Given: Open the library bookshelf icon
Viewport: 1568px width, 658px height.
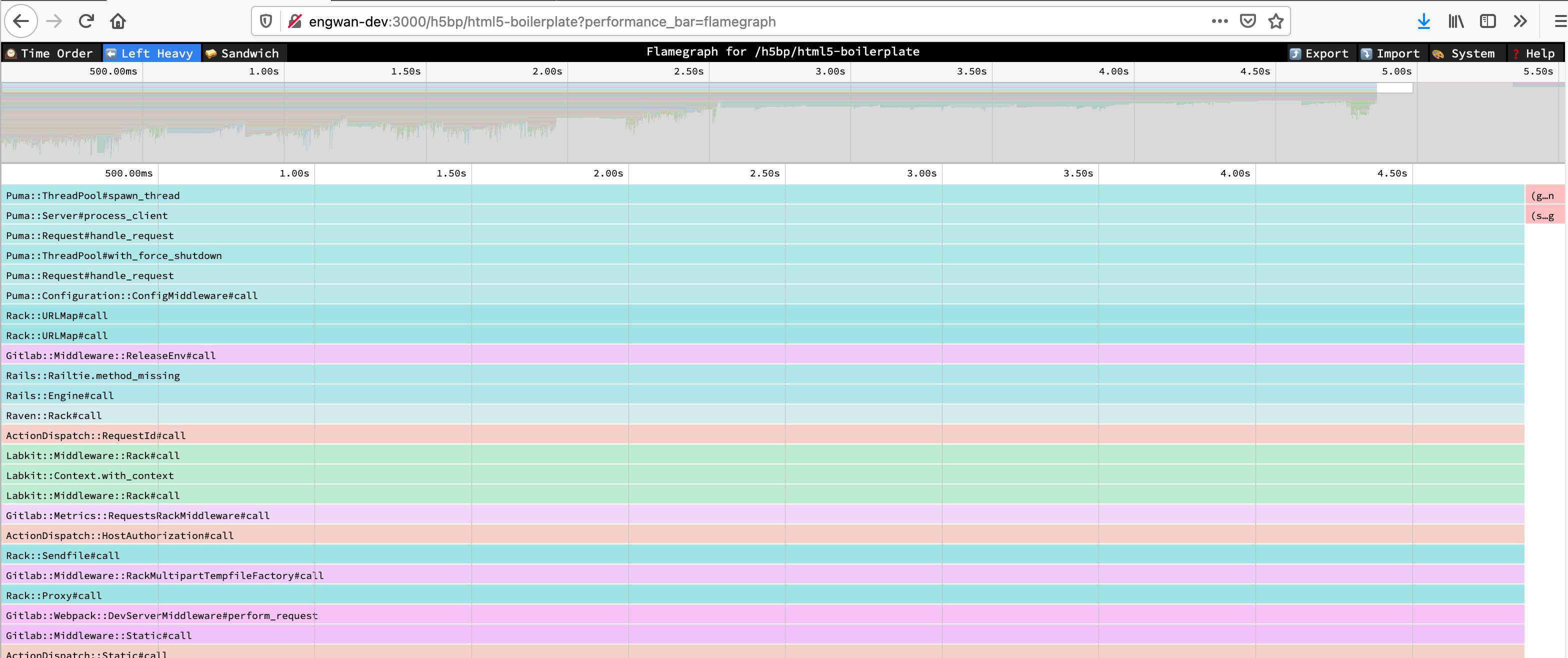Looking at the screenshot, I should click(1455, 21).
